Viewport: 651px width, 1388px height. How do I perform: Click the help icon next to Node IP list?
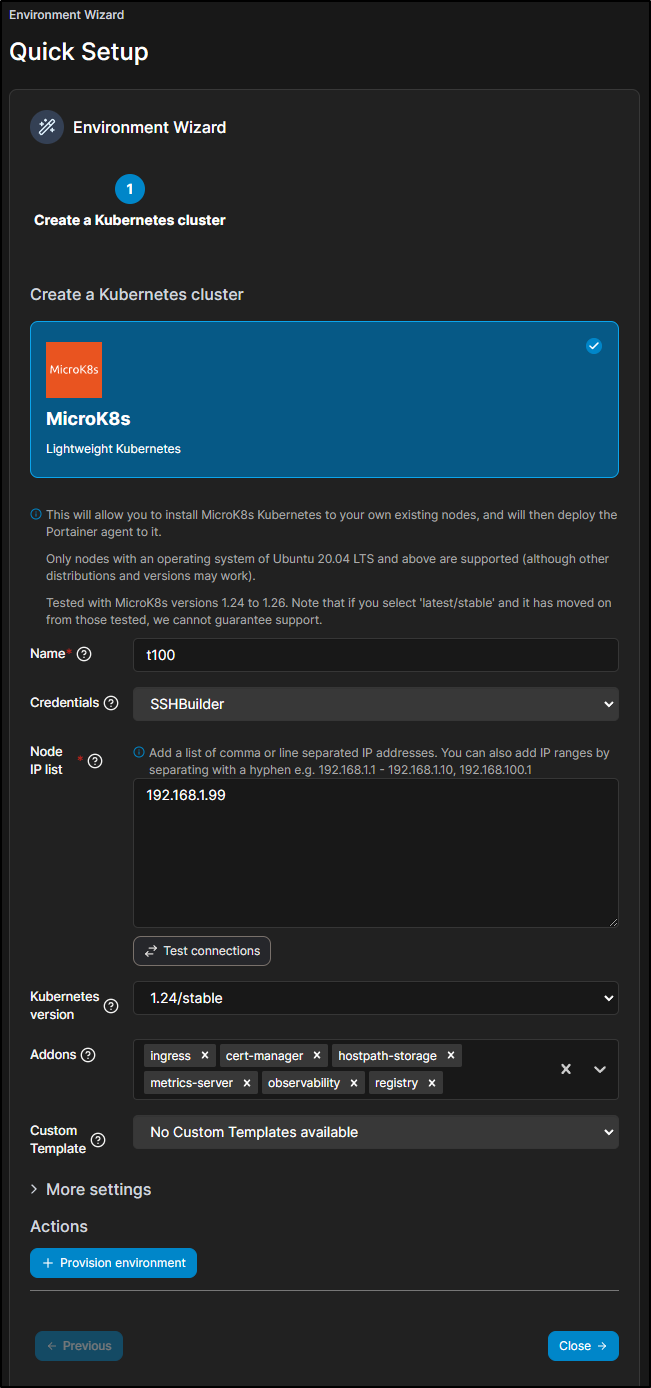coord(95,761)
